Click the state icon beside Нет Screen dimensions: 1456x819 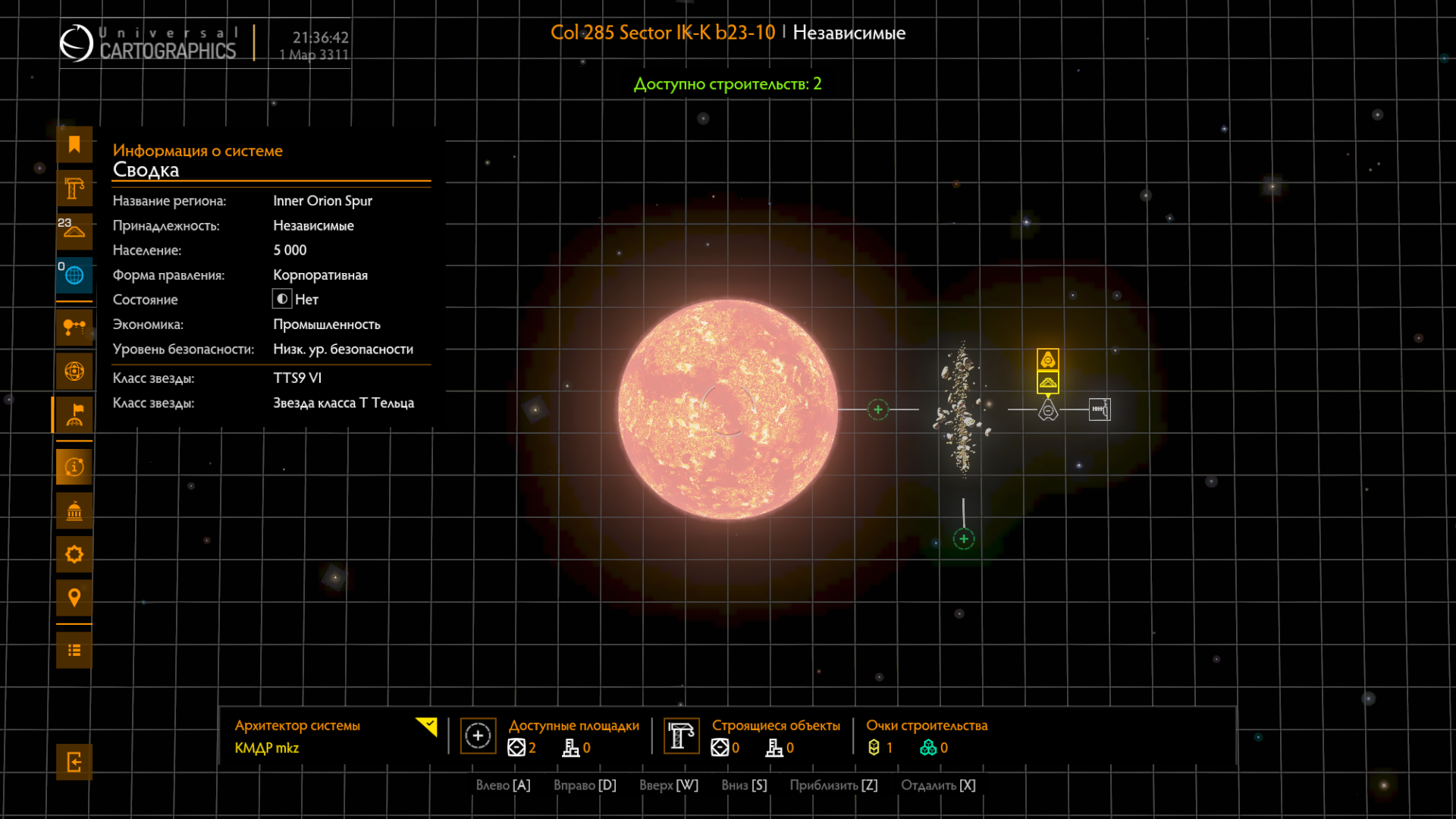[282, 299]
